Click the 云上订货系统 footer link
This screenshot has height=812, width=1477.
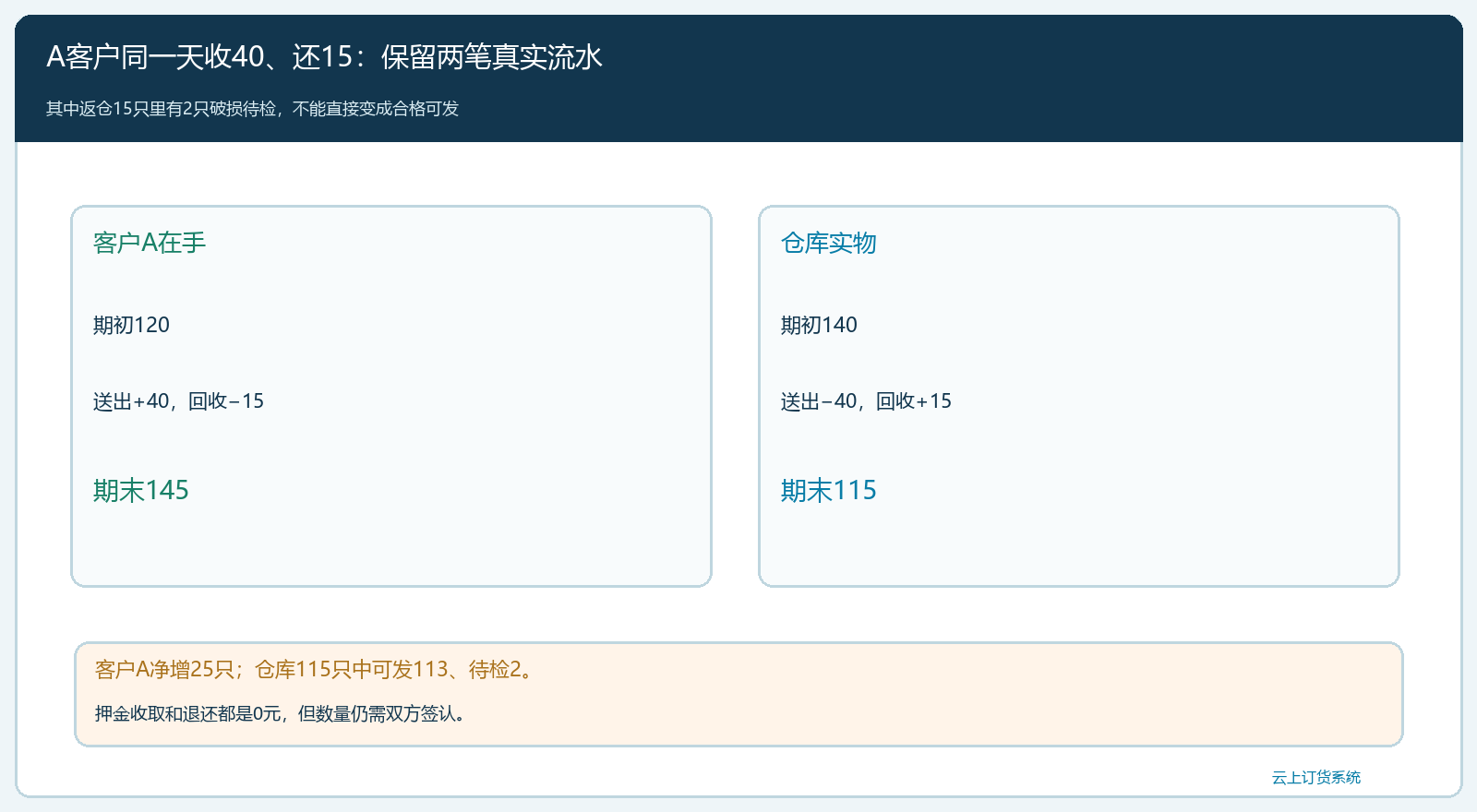(x=1316, y=778)
